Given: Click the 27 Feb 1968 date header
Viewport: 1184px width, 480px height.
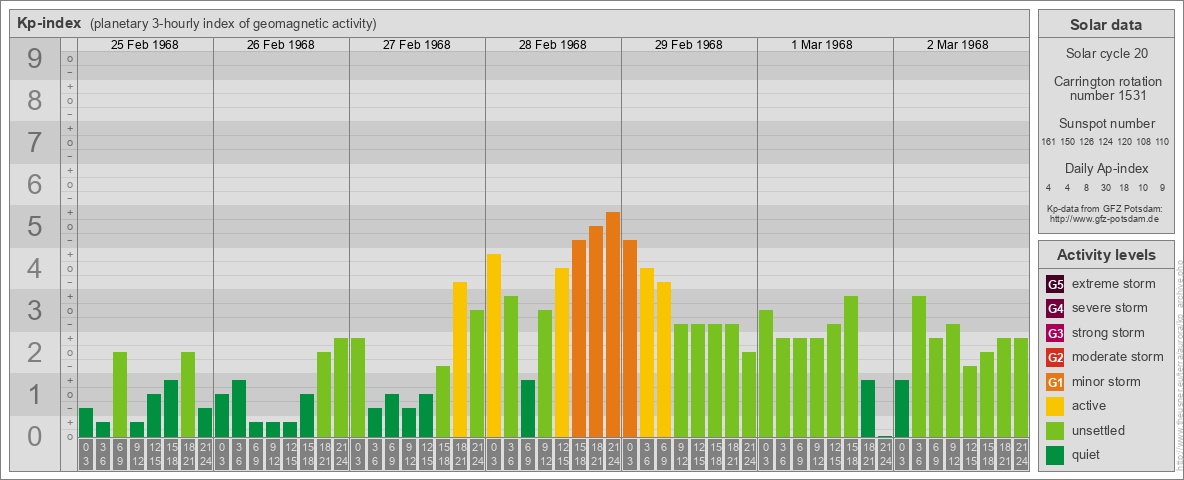Looking at the screenshot, I should coord(417,45).
